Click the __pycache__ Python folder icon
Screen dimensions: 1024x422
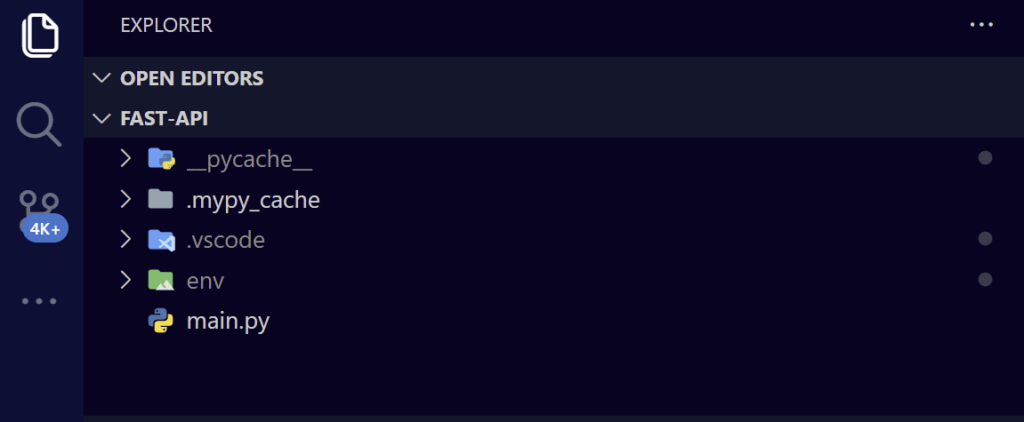(161, 158)
